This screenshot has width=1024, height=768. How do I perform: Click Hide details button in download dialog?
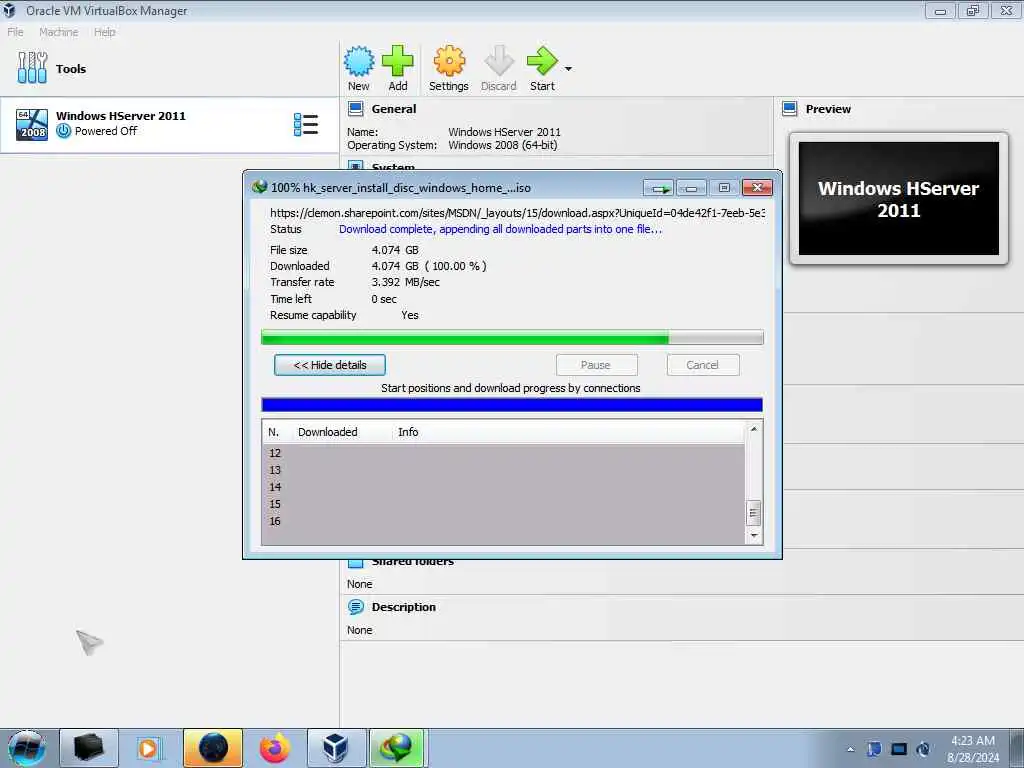point(330,365)
